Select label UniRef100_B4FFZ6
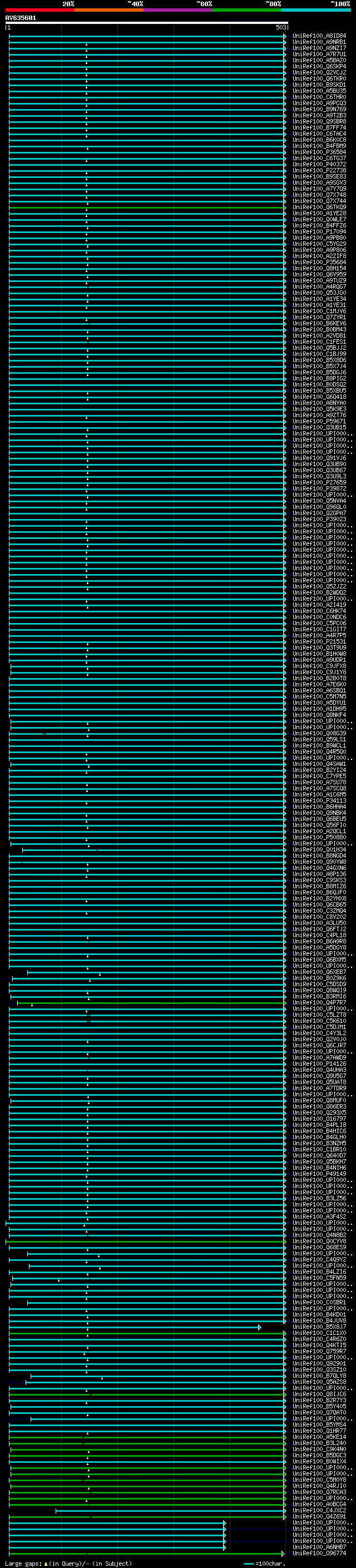This screenshot has height=1568, width=356. pyautogui.click(x=319, y=226)
